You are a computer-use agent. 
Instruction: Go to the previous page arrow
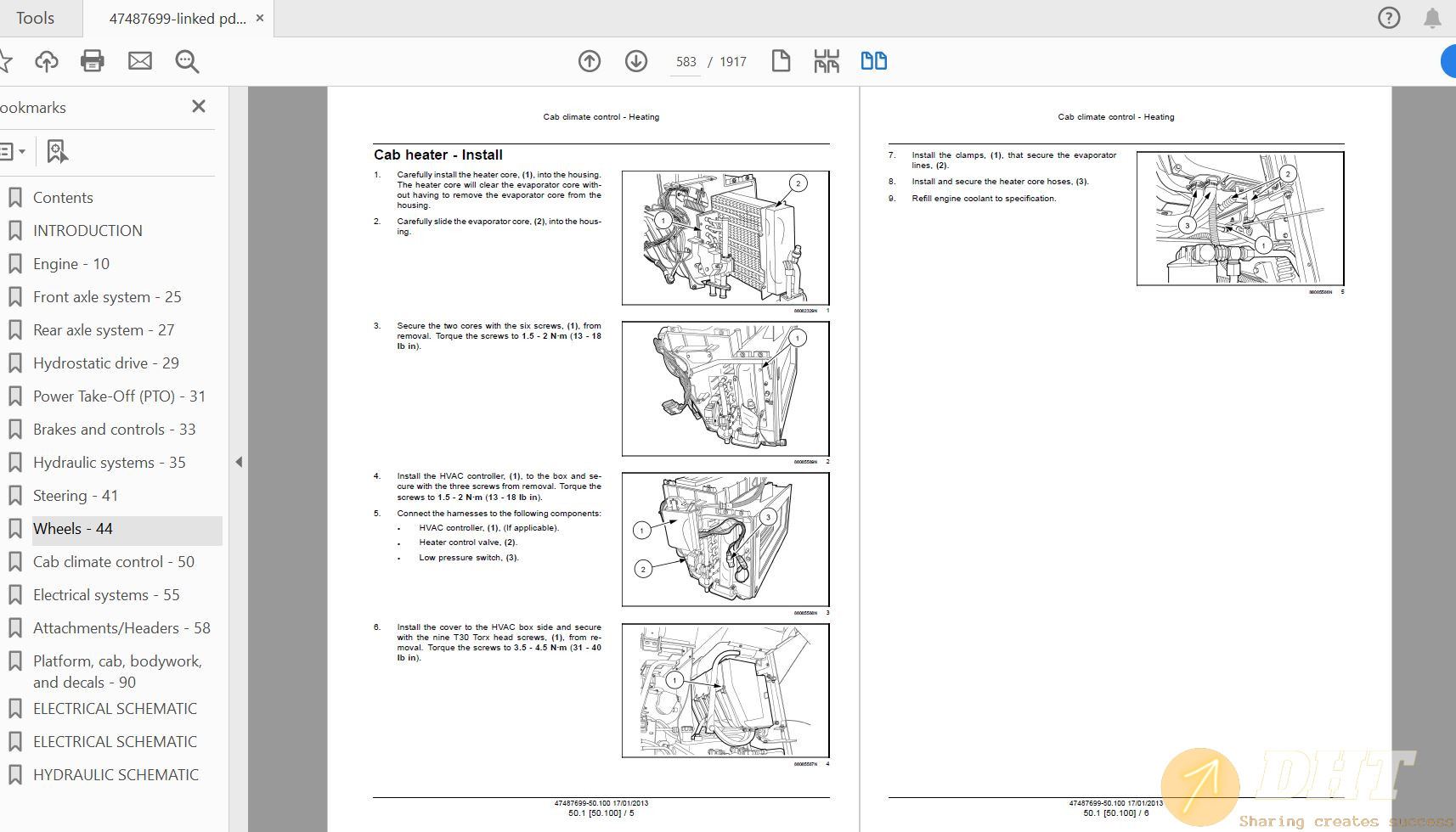[590, 61]
